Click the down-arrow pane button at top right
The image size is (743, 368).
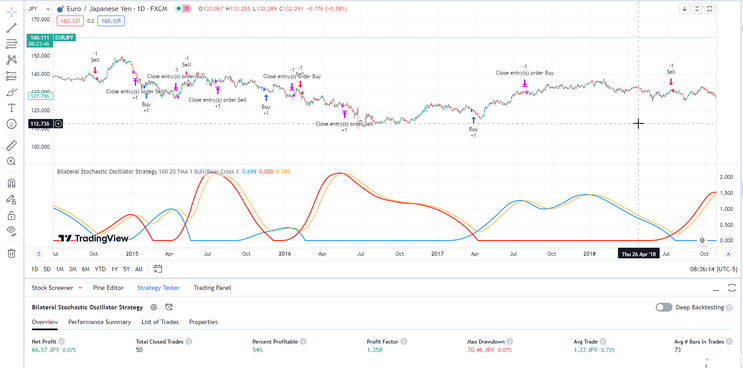click(684, 9)
